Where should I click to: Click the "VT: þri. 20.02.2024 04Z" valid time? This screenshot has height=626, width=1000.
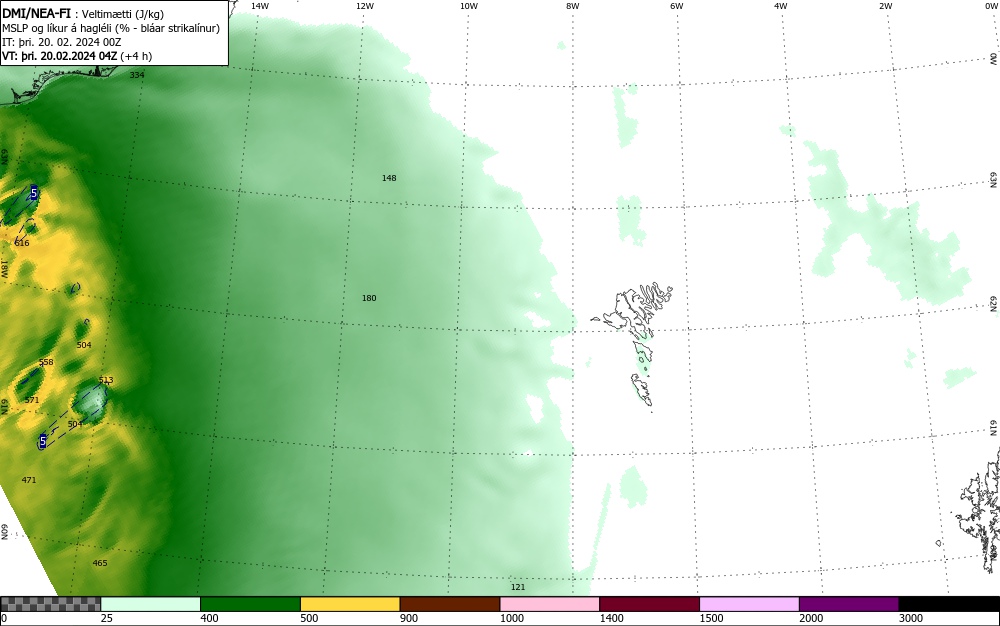tap(59, 56)
